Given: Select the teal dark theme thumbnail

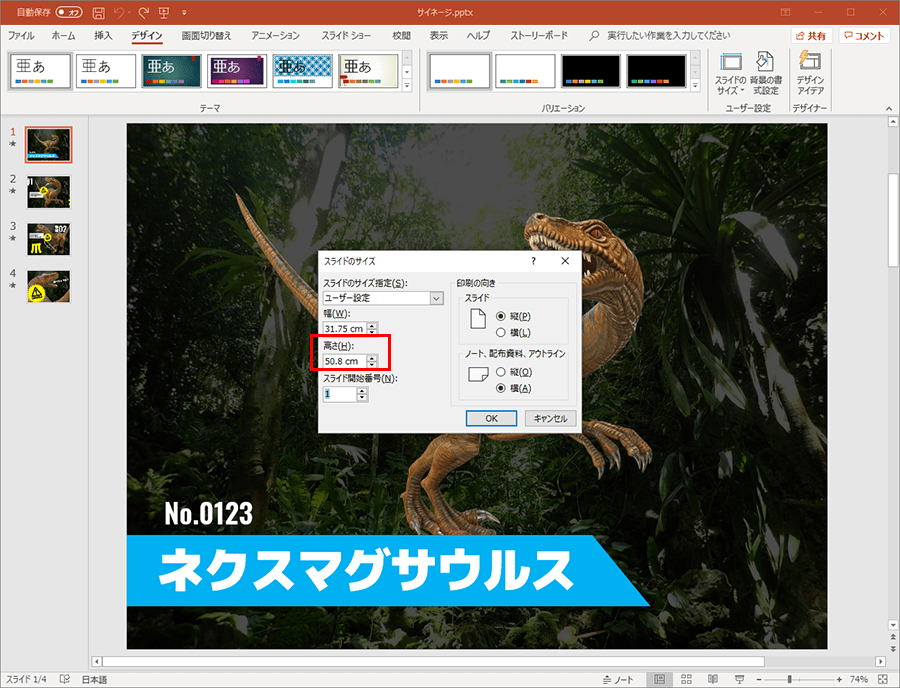Looking at the screenshot, I should tap(171, 71).
